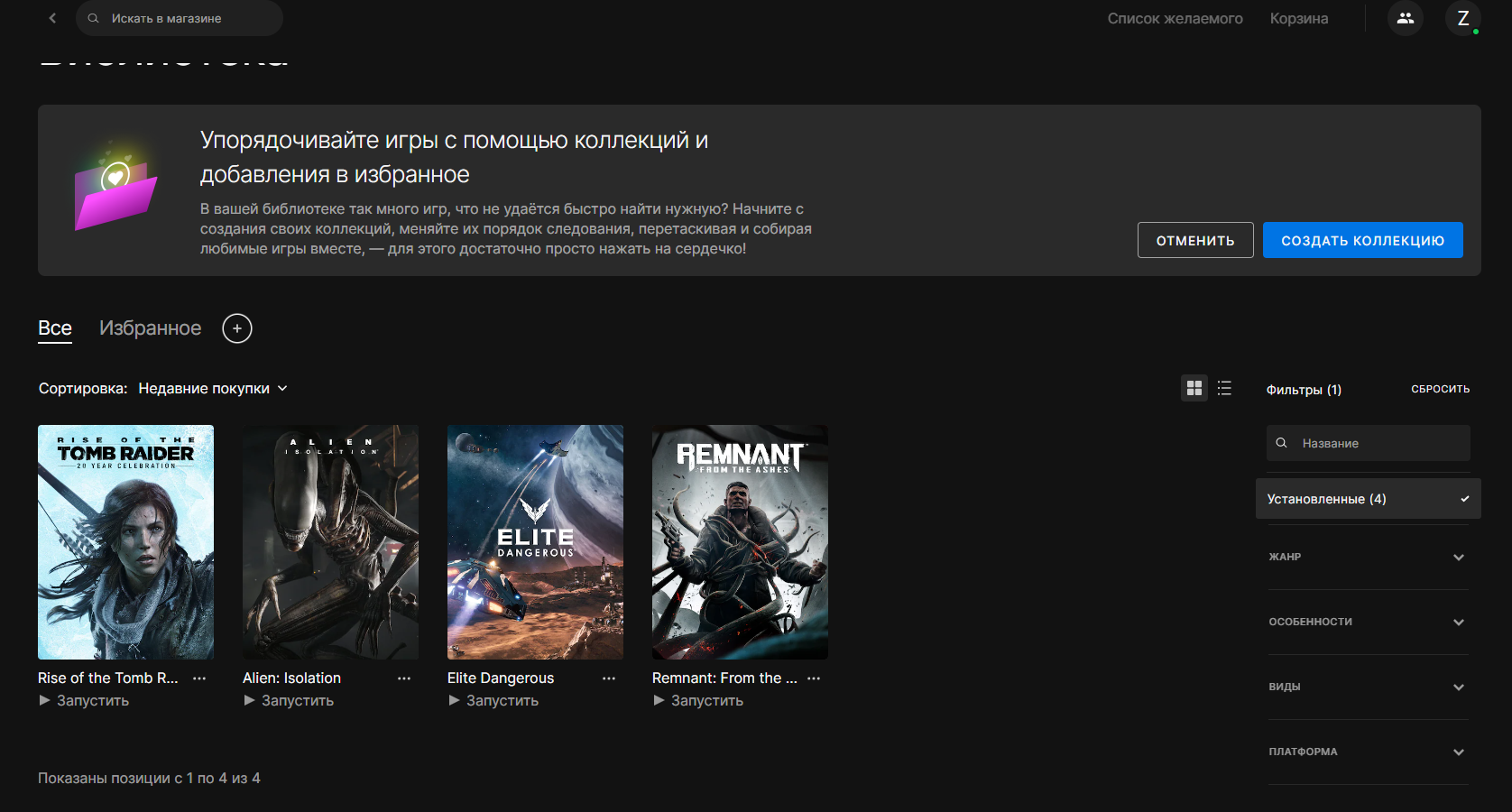Open Список желаемого
Viewport: 1512px width, 812px height.
(1175, 18)
